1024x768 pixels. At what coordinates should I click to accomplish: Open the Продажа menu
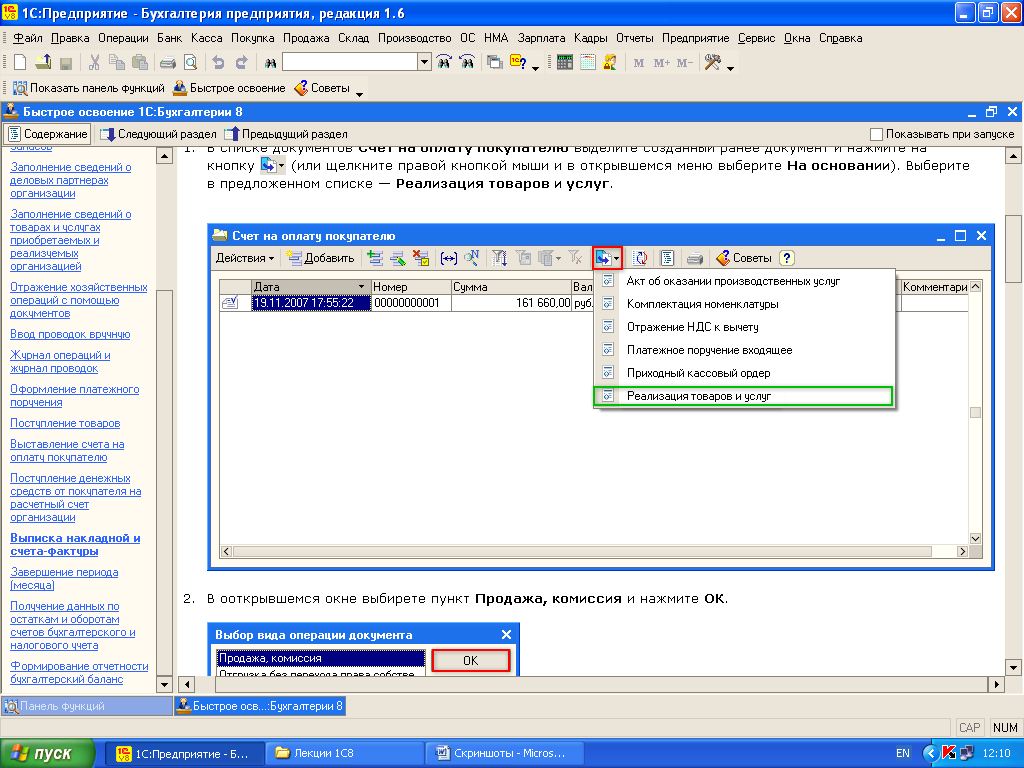[306, 38]
